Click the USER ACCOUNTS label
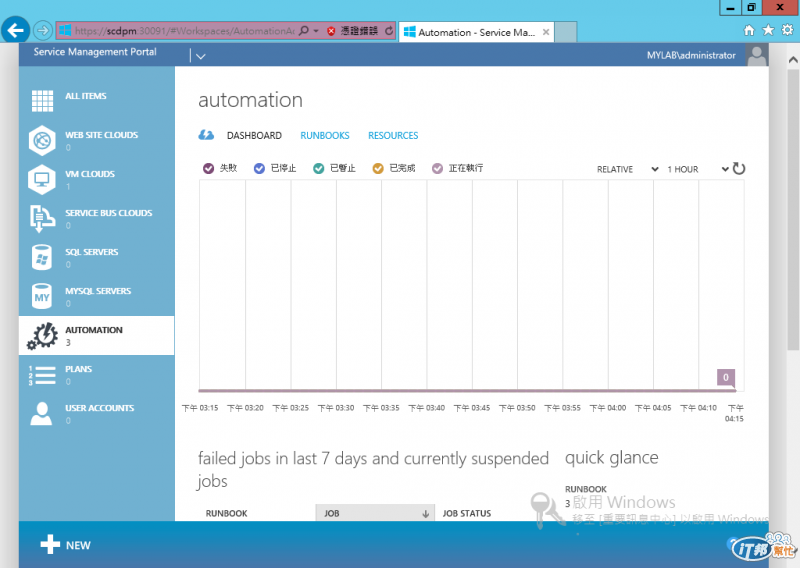This screenshot has width=800, height=568. (x=99, y=408)
